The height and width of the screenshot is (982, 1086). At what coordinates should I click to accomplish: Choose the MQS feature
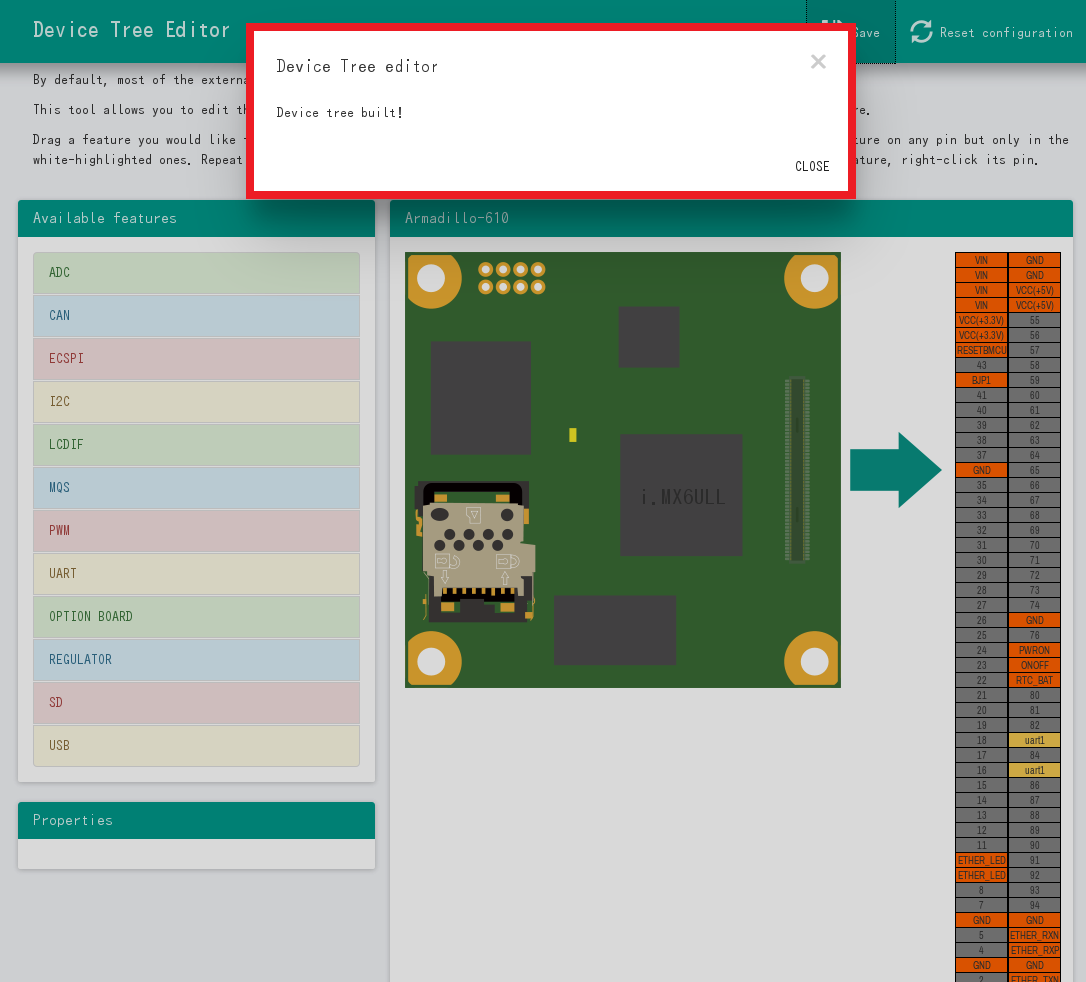[196, 488]
